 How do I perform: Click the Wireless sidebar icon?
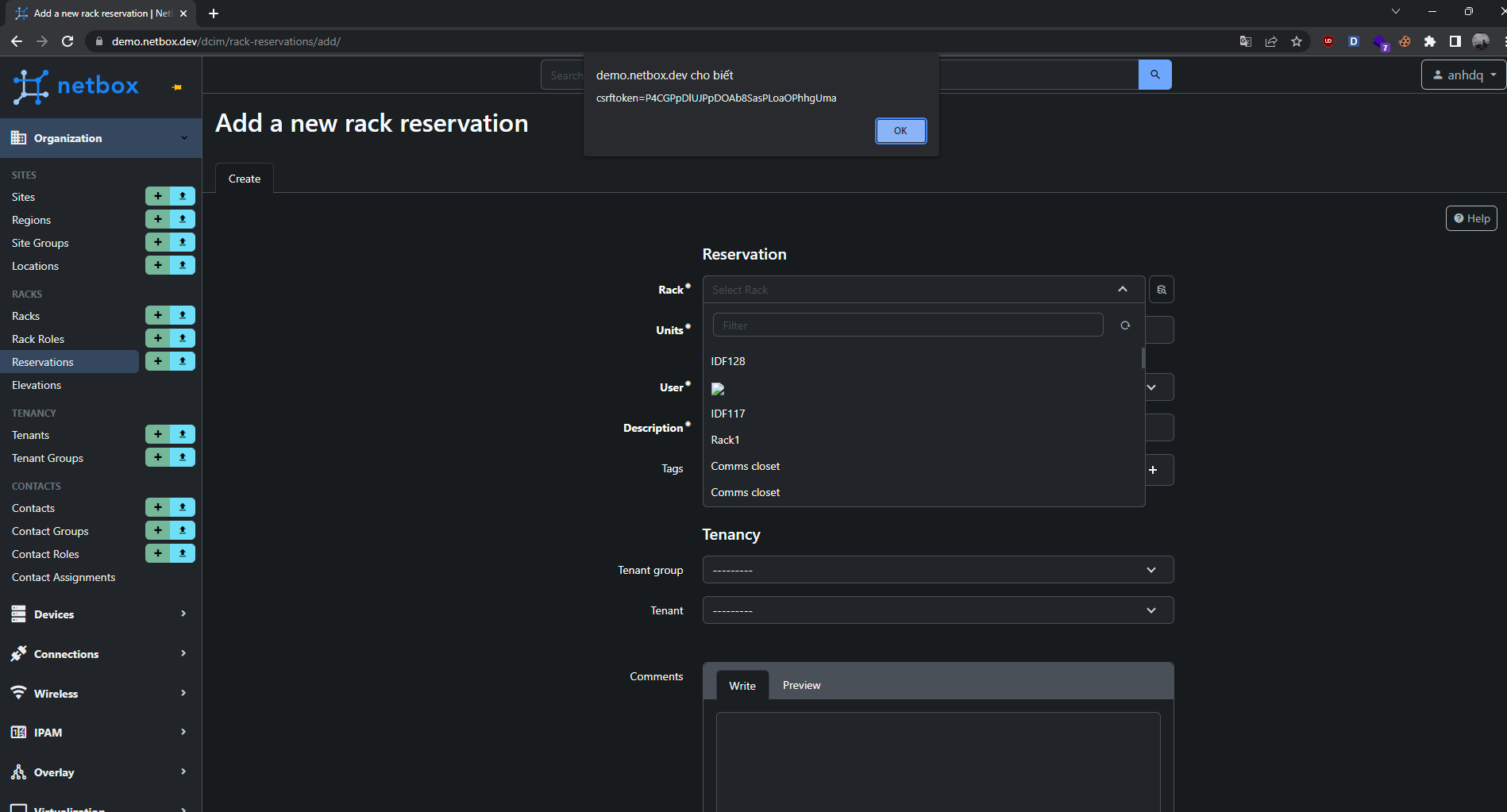[18, 692]
